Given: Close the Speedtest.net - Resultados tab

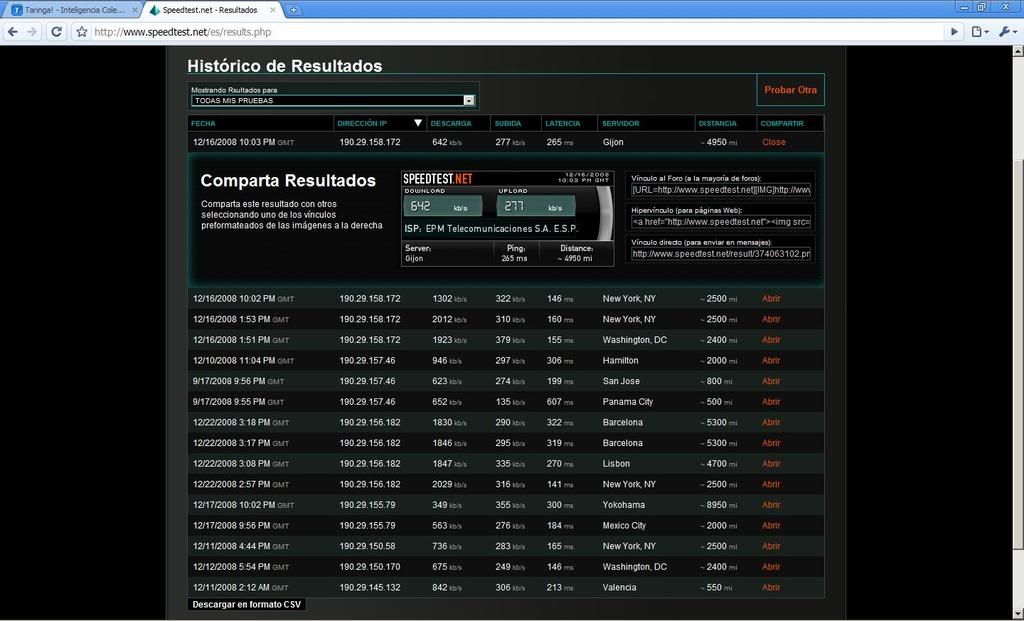Looking at the screenshot, I should click(272, 10).
